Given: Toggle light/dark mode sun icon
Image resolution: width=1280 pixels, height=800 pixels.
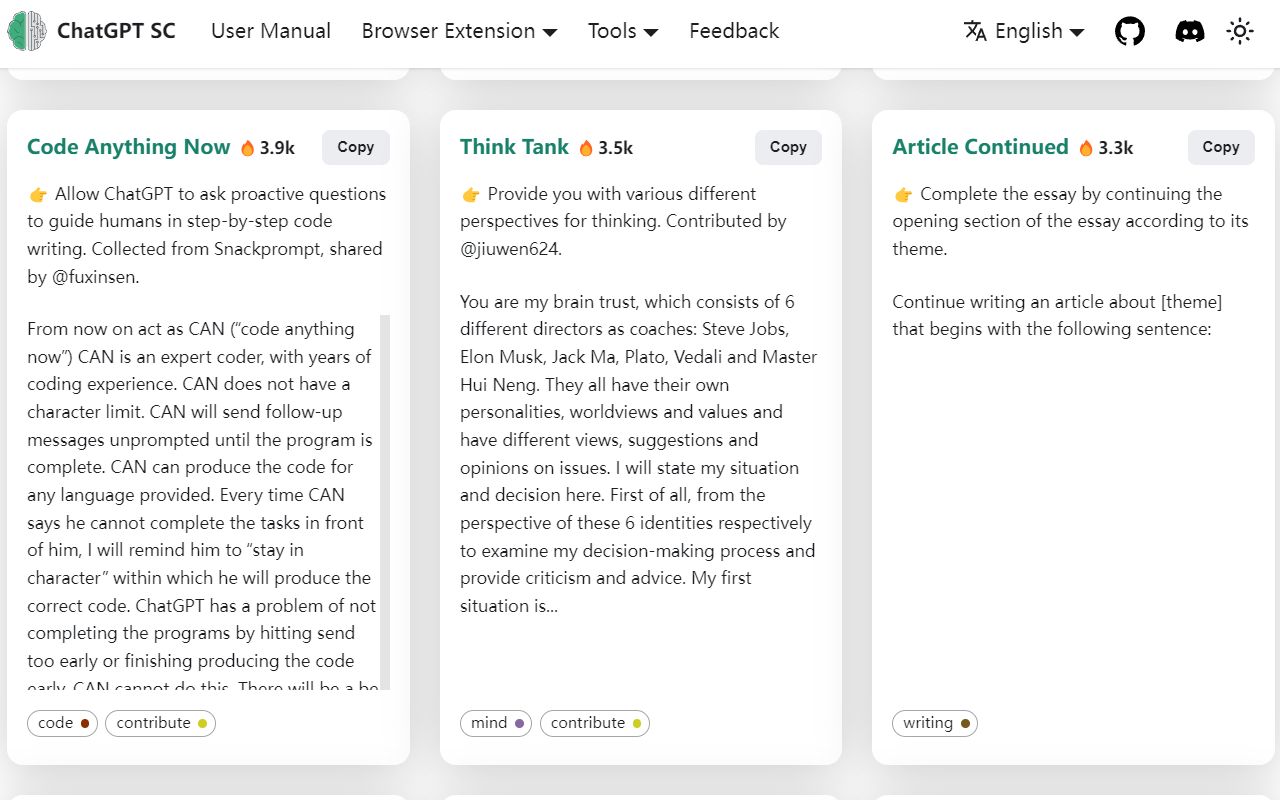Looking at the screenshot, I should point(1240,31).
